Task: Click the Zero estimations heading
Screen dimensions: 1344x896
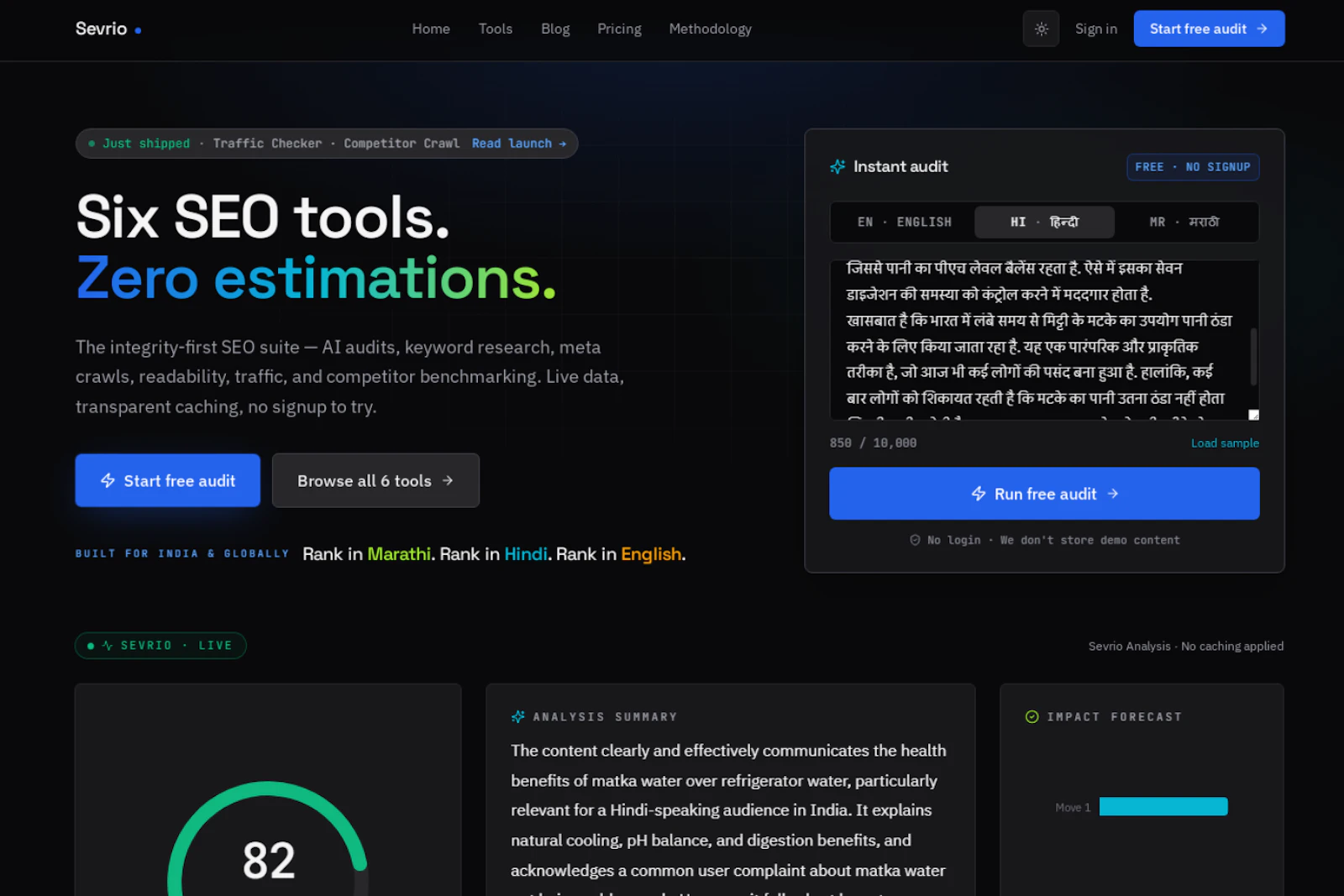Action: [316, 279]
